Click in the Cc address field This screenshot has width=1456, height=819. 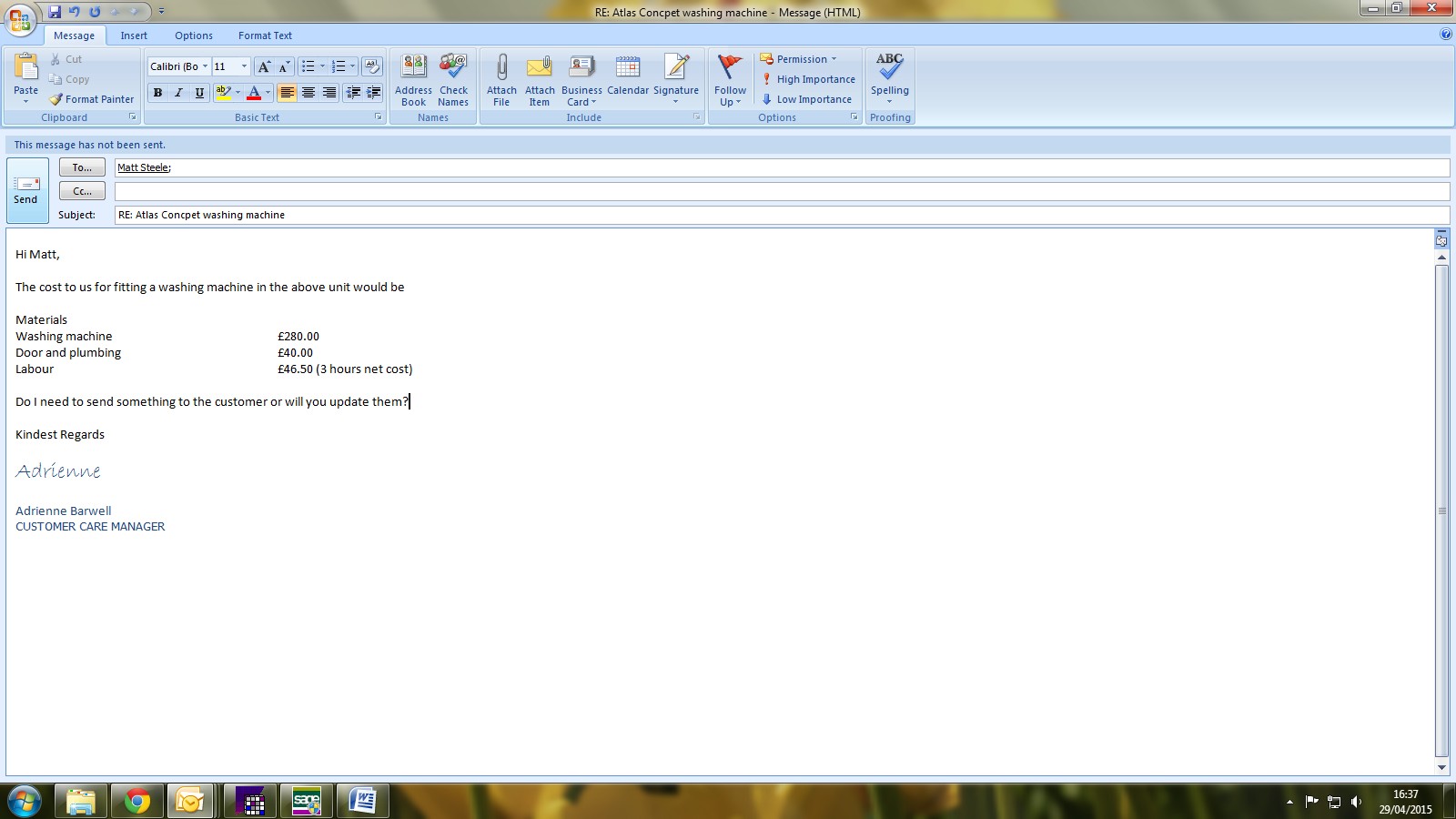coord(781,191)
